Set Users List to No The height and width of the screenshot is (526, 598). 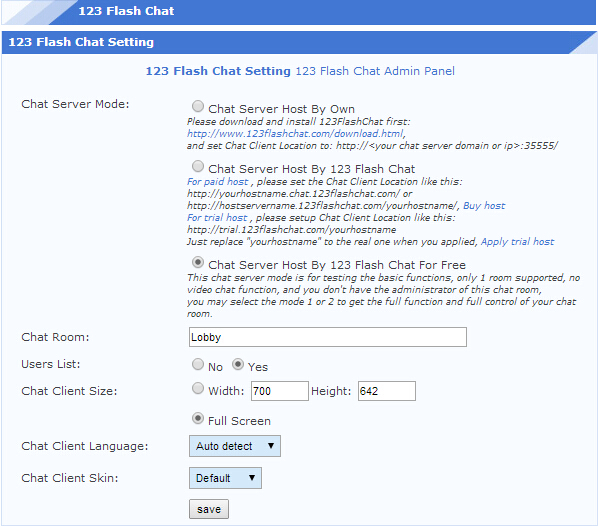[198, 364]
